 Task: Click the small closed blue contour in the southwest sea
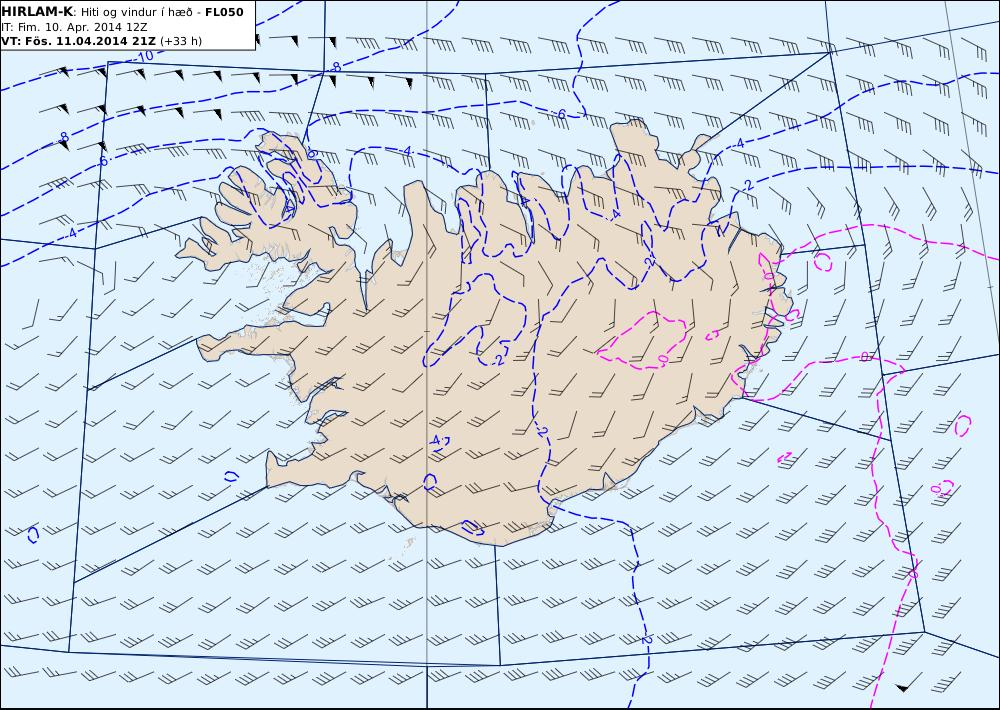(x=33, y=534)
